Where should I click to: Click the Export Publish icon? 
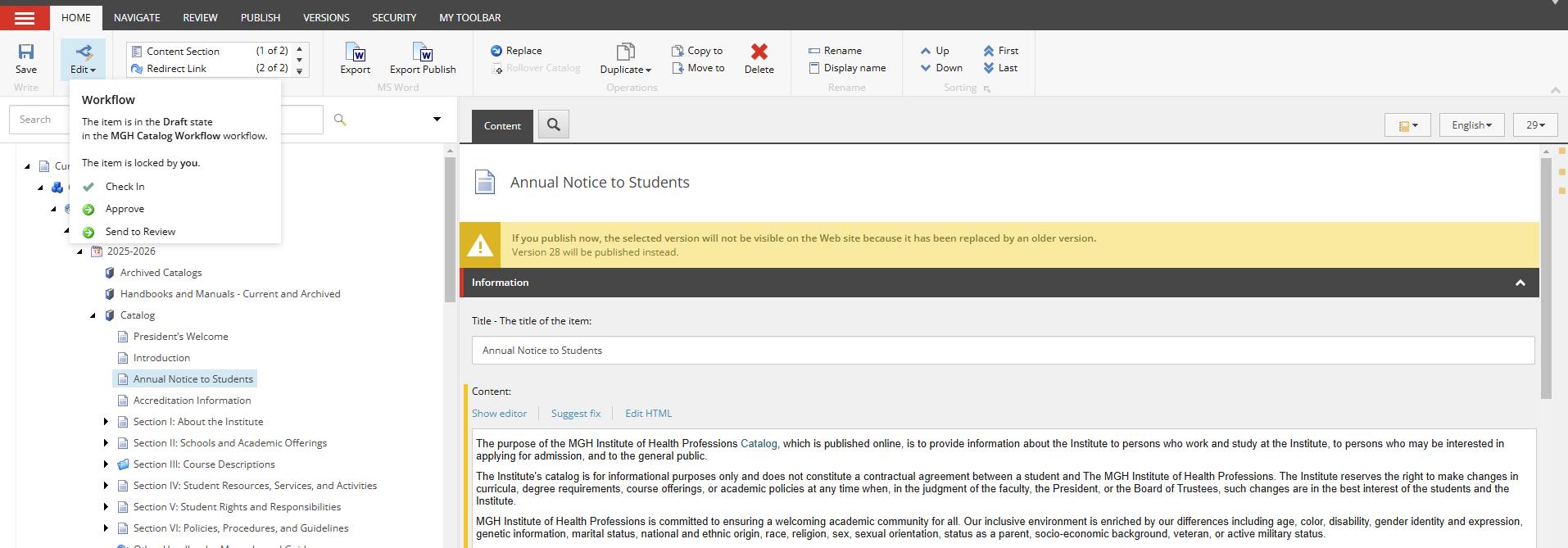(423, 54)
